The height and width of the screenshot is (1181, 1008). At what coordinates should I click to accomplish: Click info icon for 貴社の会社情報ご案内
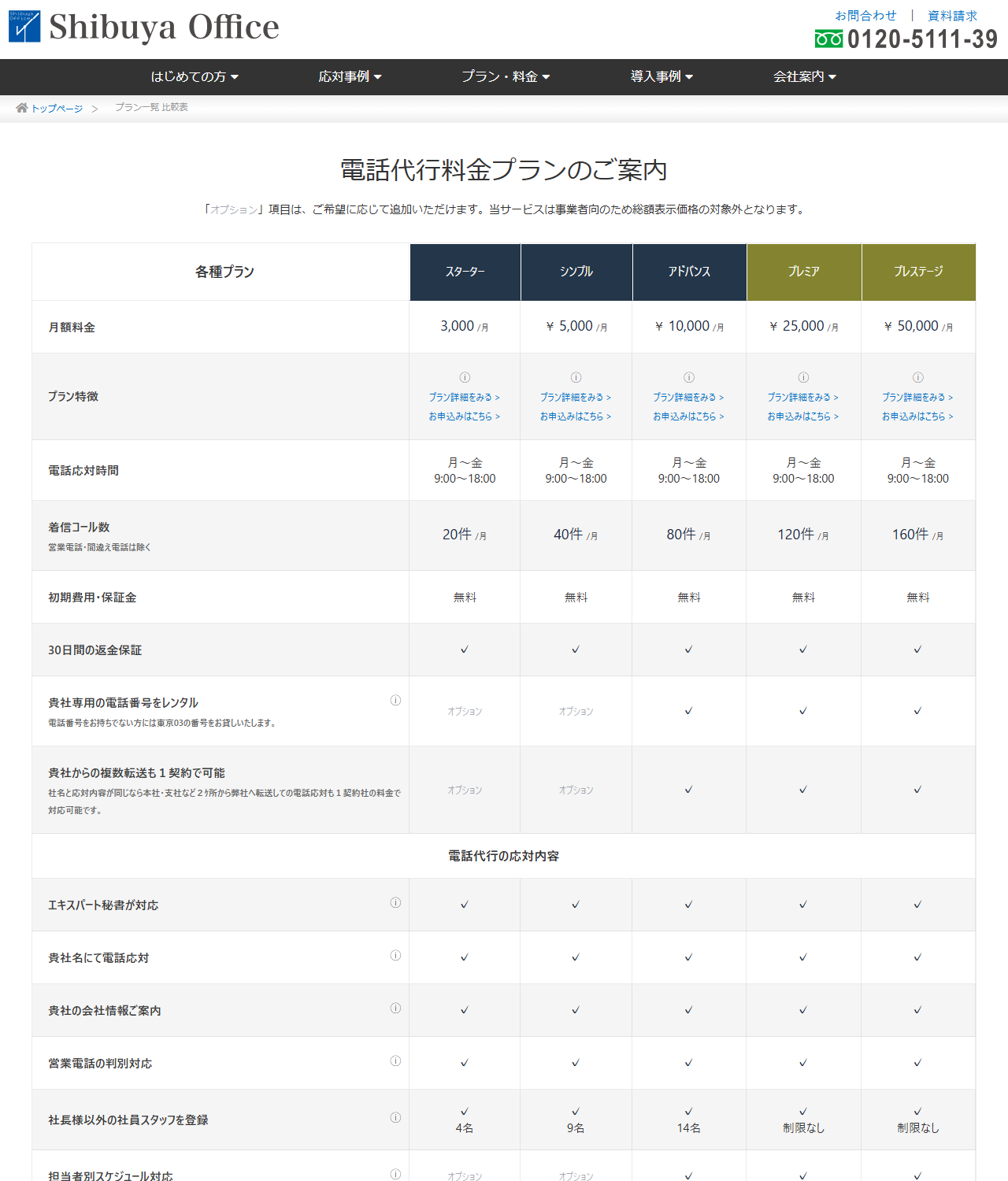point(395,1008)
